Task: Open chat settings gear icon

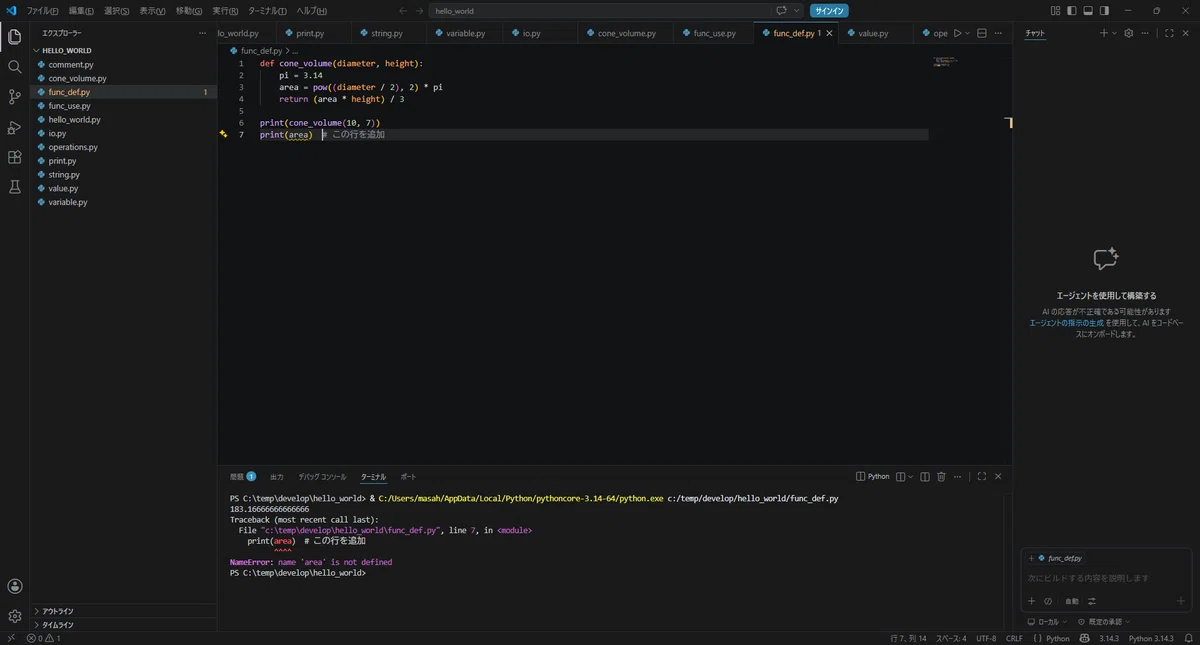Action: 1129,33
